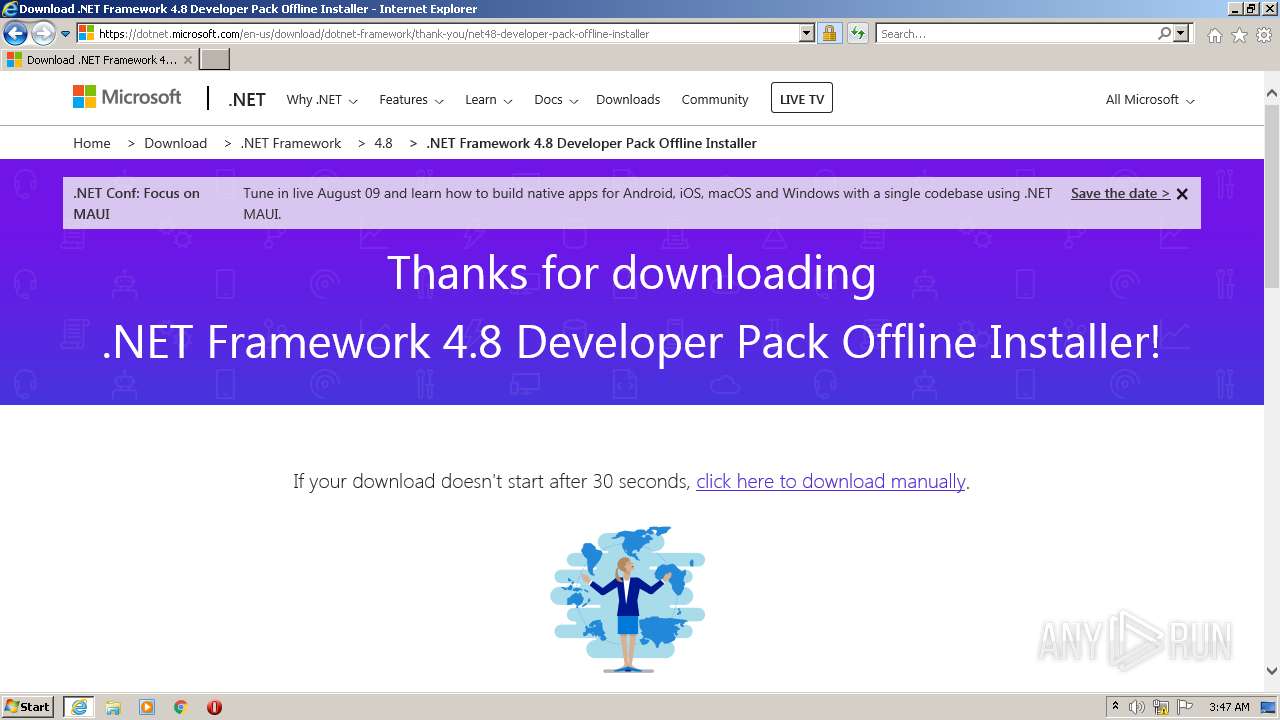Click the security lock icon

click(x=829, y=33)
